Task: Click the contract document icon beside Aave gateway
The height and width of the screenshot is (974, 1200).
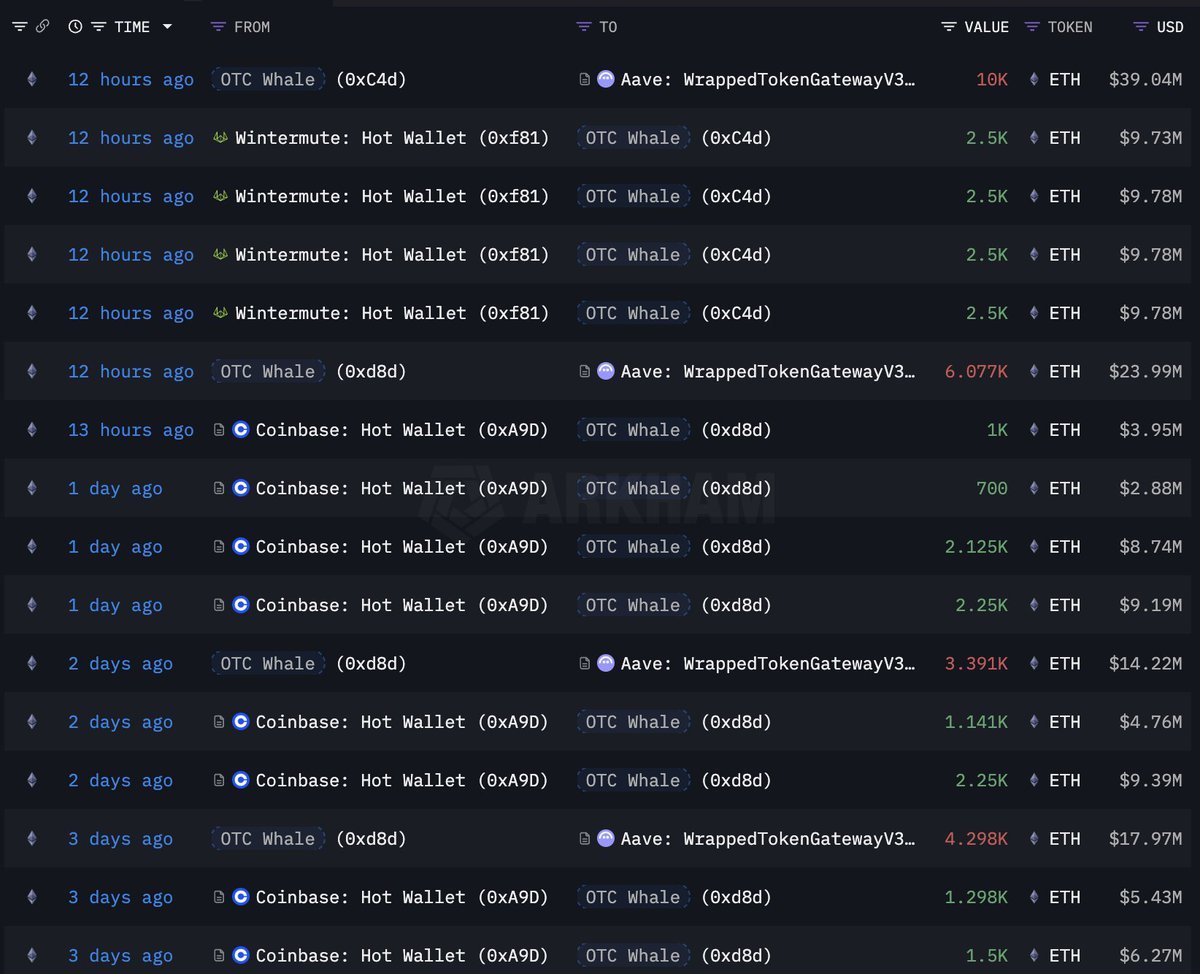Action: pyautogui.click(x=585, y=79)
